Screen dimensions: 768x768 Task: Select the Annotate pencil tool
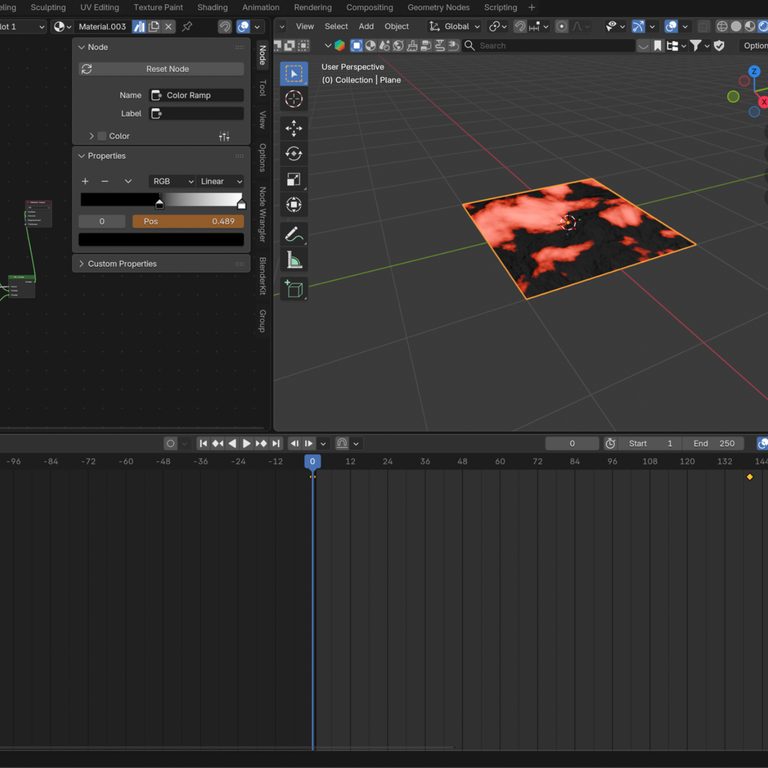293,234
